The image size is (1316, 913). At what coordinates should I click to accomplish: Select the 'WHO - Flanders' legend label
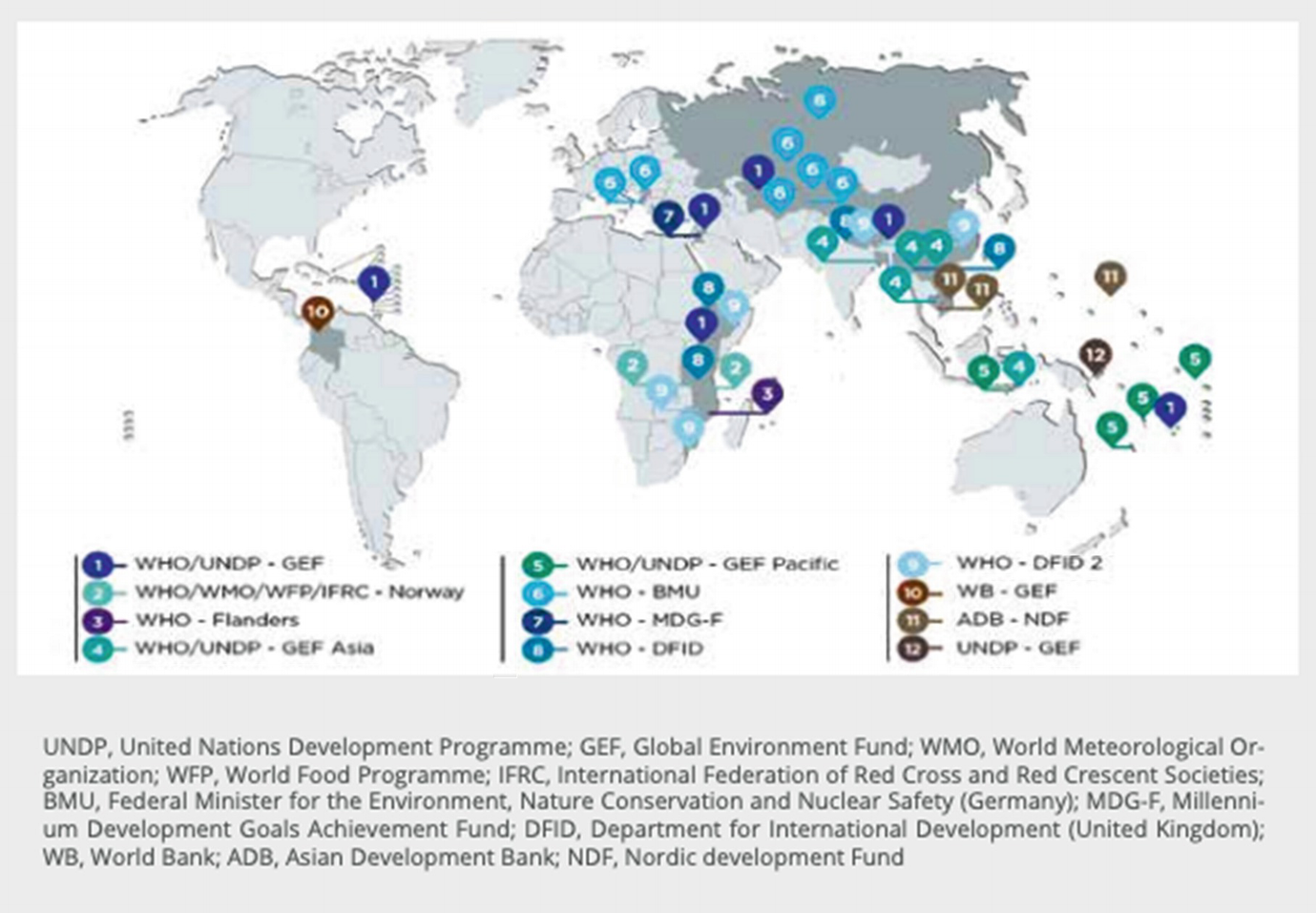point(217,619)
